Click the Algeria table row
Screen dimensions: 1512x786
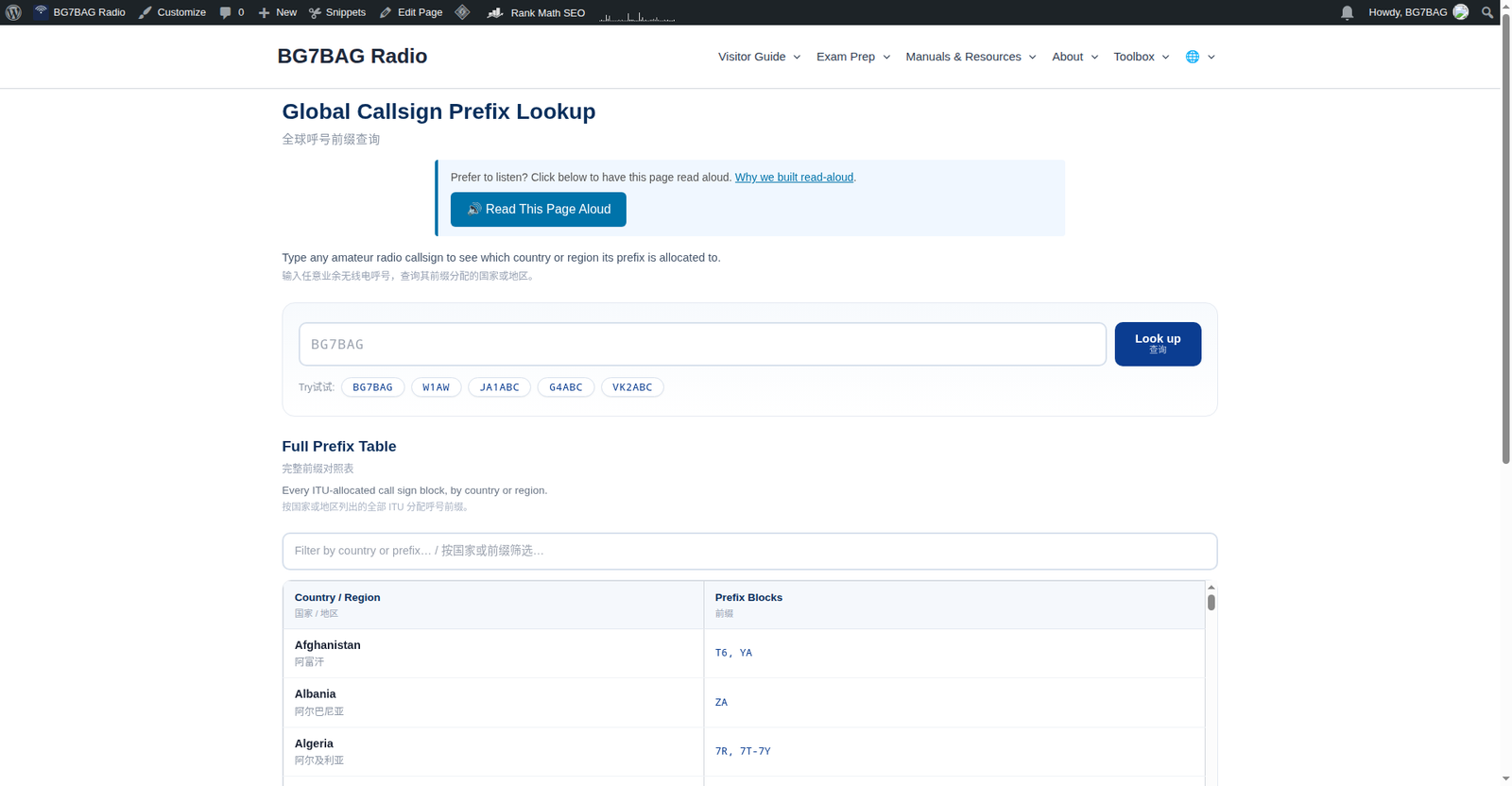pos(744,751)
